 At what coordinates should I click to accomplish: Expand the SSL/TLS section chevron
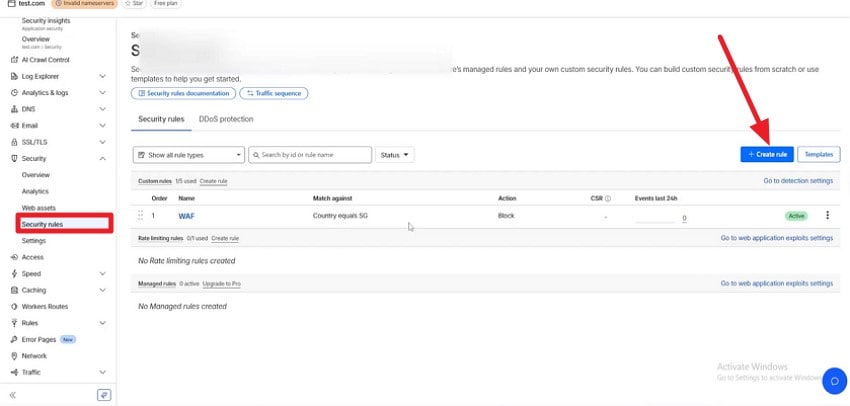pos(102,142)
